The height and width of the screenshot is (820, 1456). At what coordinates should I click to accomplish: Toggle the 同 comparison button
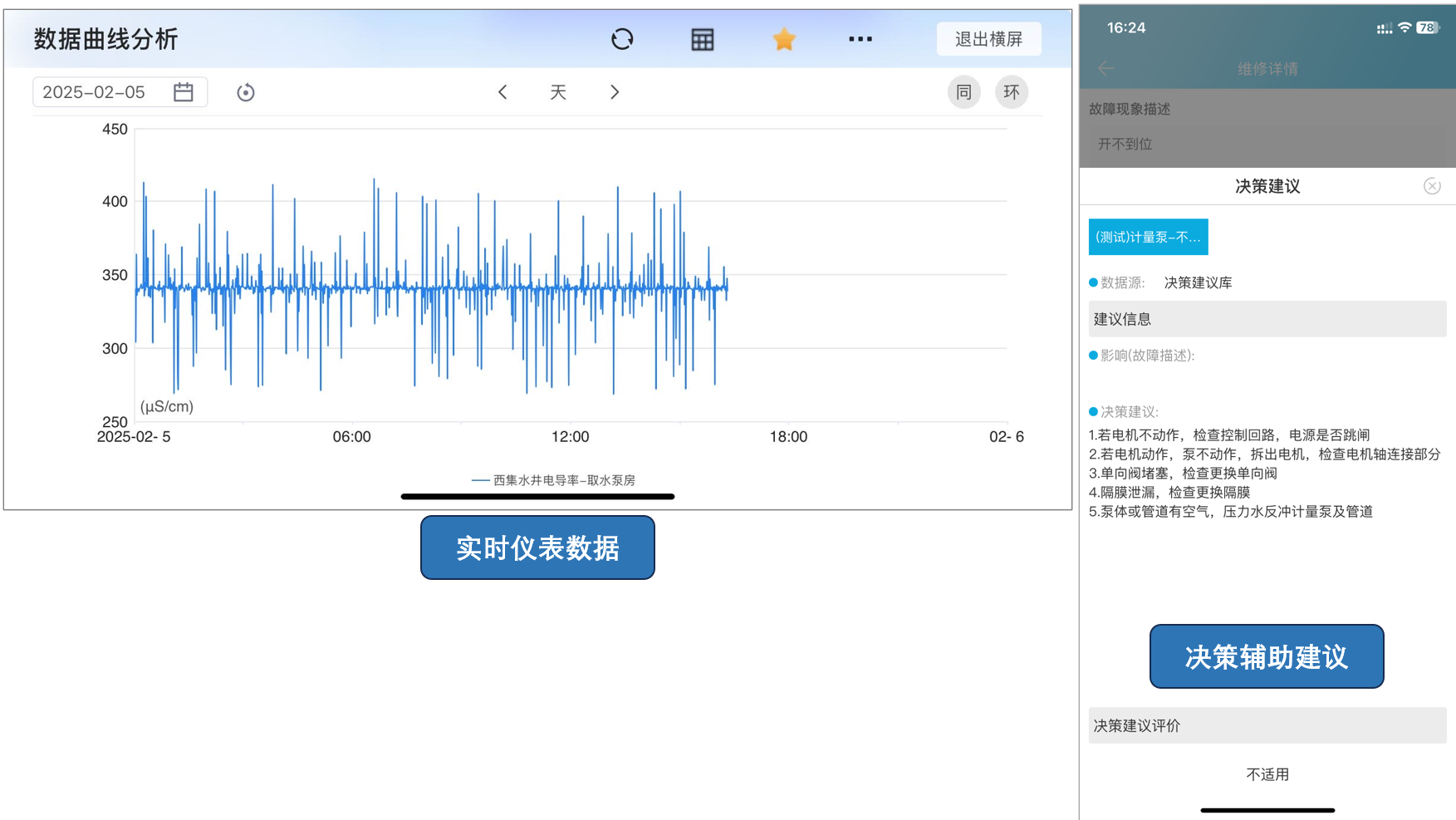click(x=963, y=92)
